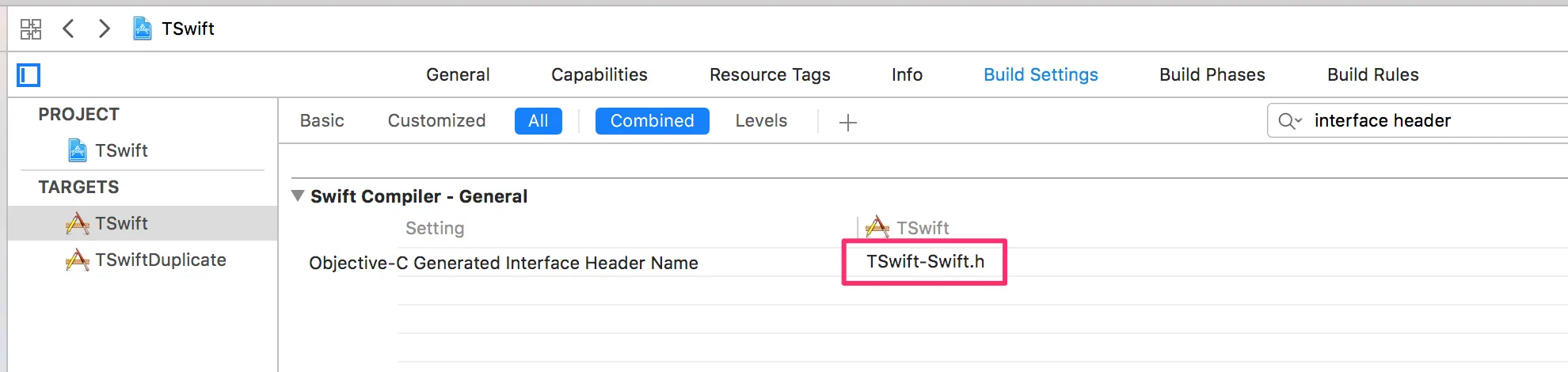Show All build settings
Viewport: 1568px width, 372px height.
[538, 121]
